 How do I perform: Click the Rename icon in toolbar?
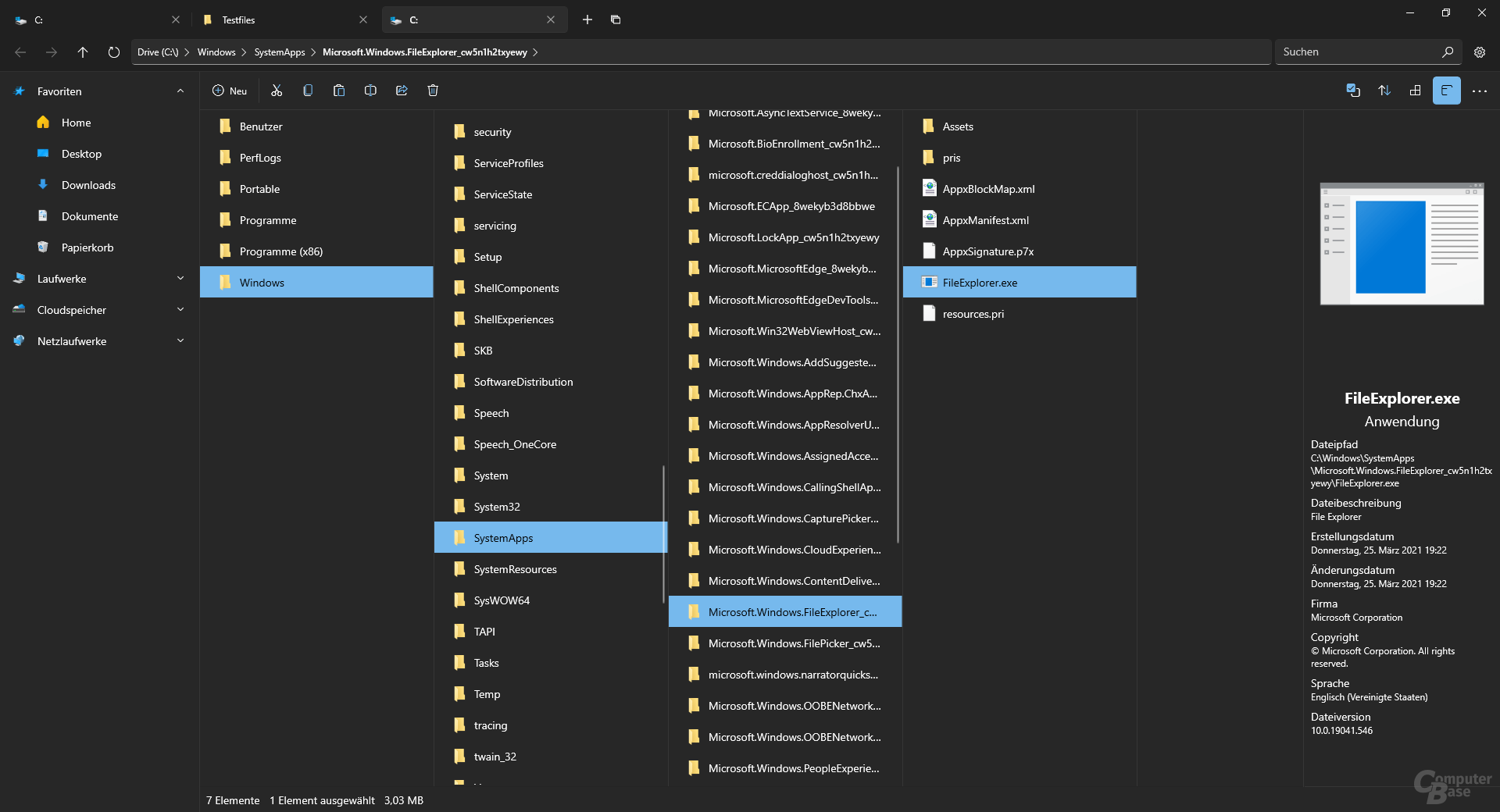click(x=370, y=91)
